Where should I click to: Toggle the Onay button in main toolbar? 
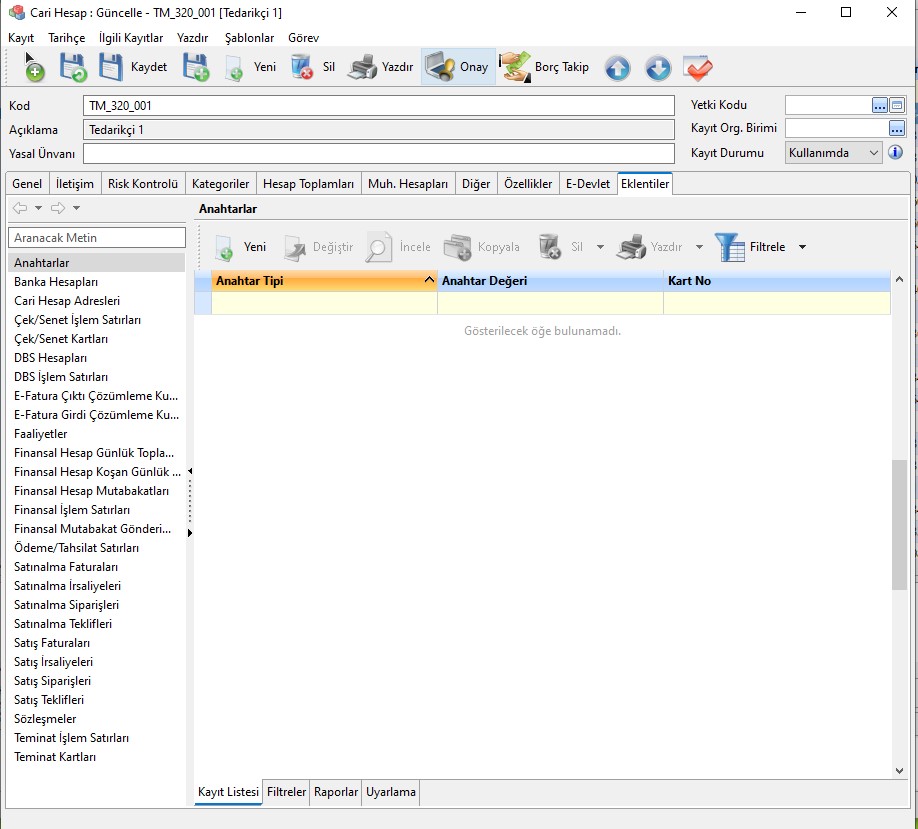458,67
